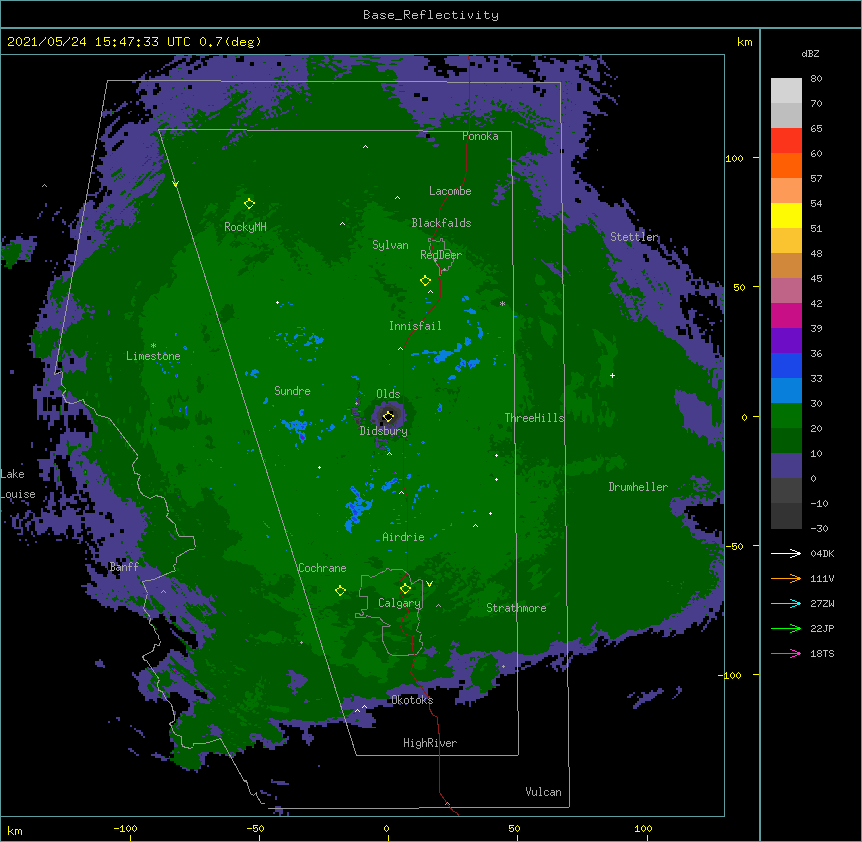Click the Okotoks city label

tap(412, 700)
